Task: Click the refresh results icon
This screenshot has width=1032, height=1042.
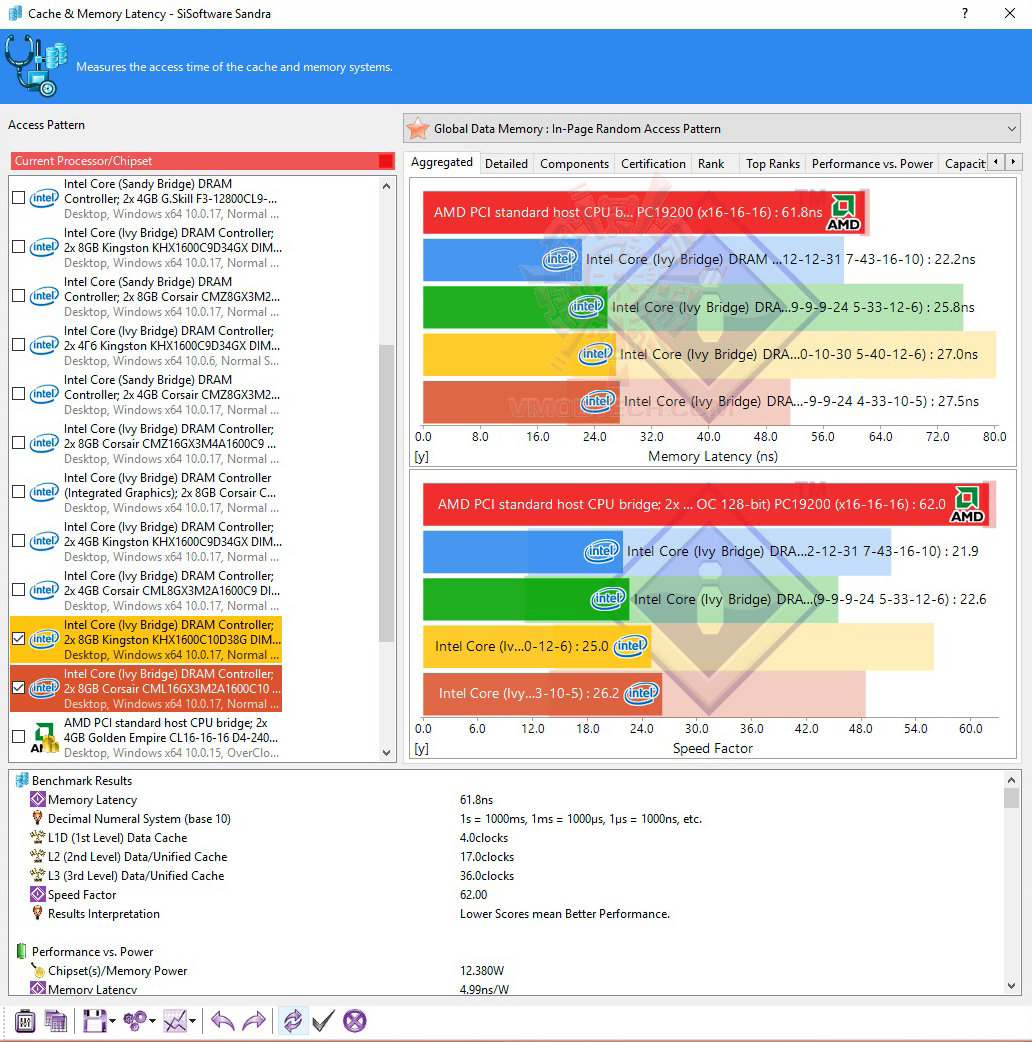Action: pyautogui.click(x=292, y=1021)
